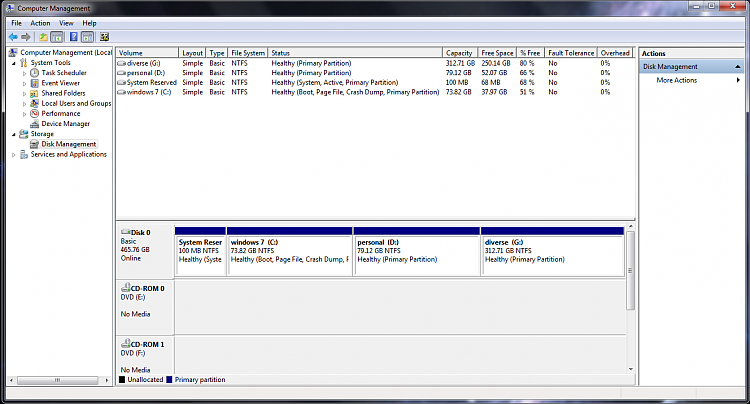750x404 pixels.
Task: Open the Action menu
Action: [x=40, y=23]
